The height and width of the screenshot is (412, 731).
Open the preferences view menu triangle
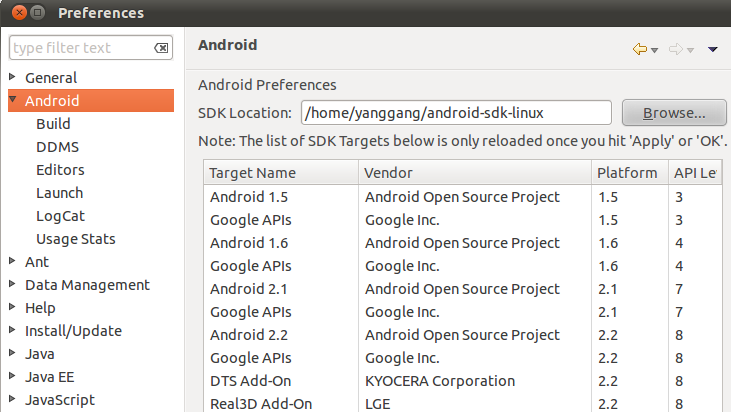point(713,49)
